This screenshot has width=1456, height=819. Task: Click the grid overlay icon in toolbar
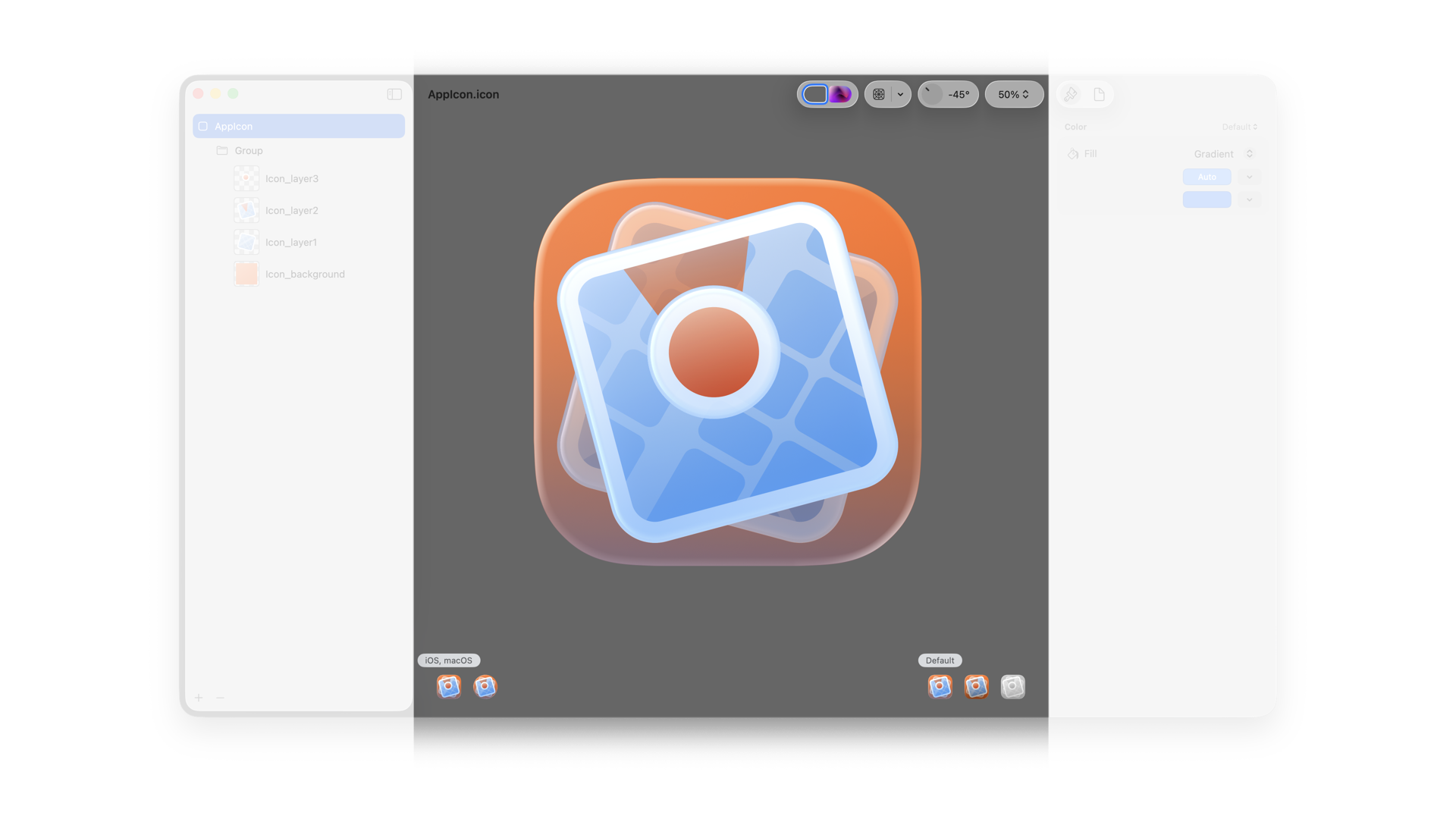tap(878, 94)
